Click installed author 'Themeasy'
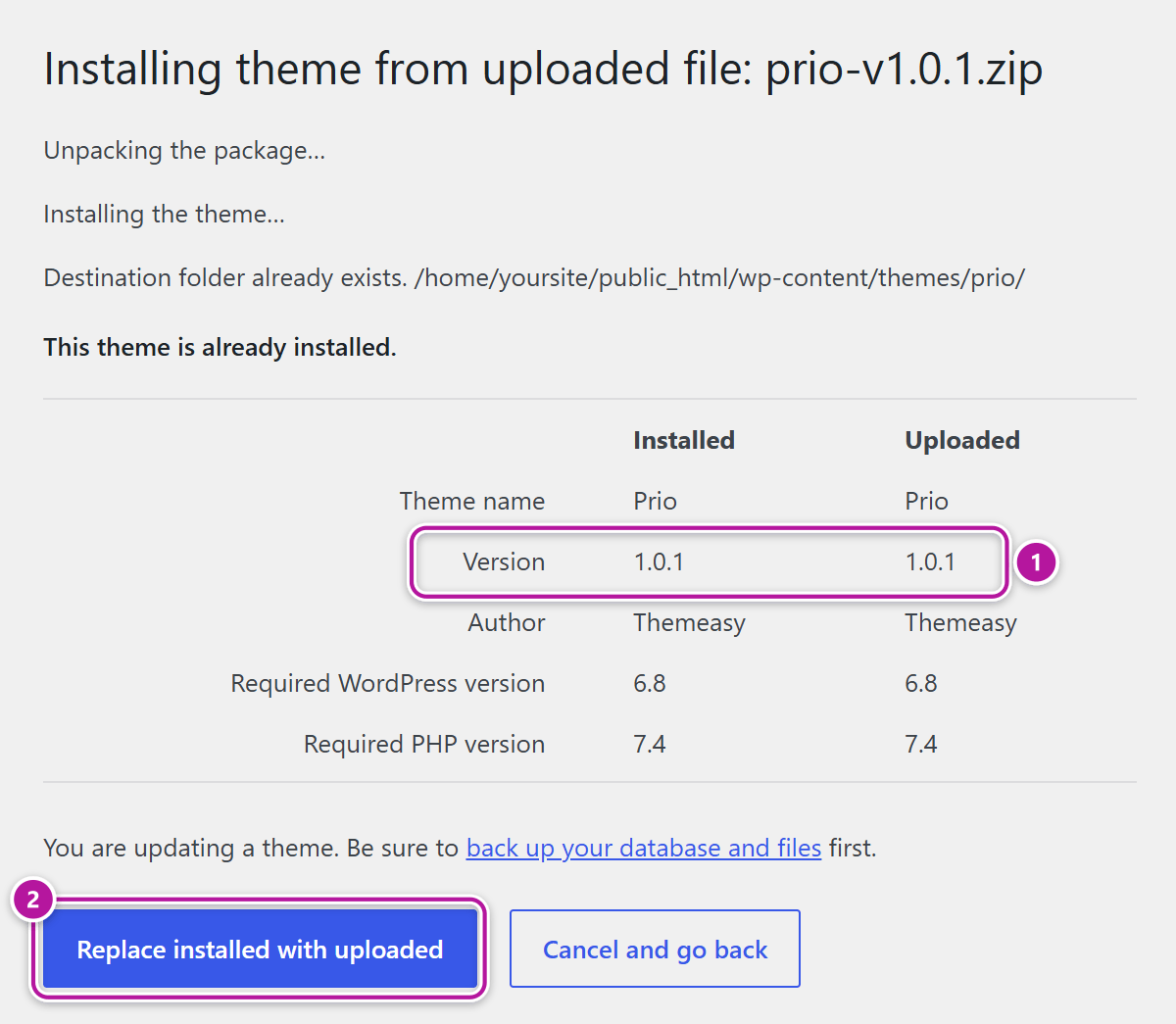The width and height of the screenshot is (1176, 1024). 689,623
